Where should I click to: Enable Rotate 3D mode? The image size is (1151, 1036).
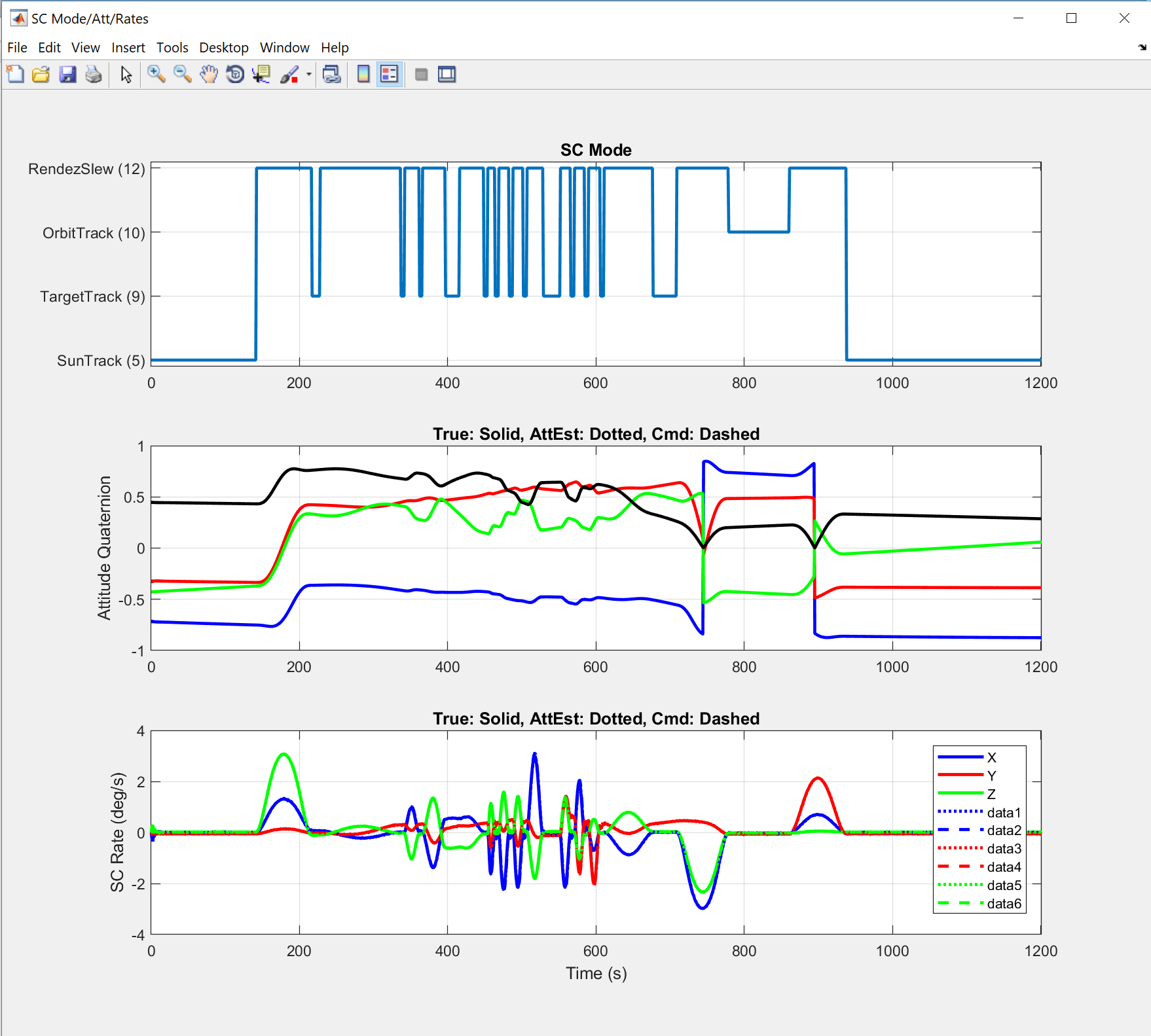point(234,74)
